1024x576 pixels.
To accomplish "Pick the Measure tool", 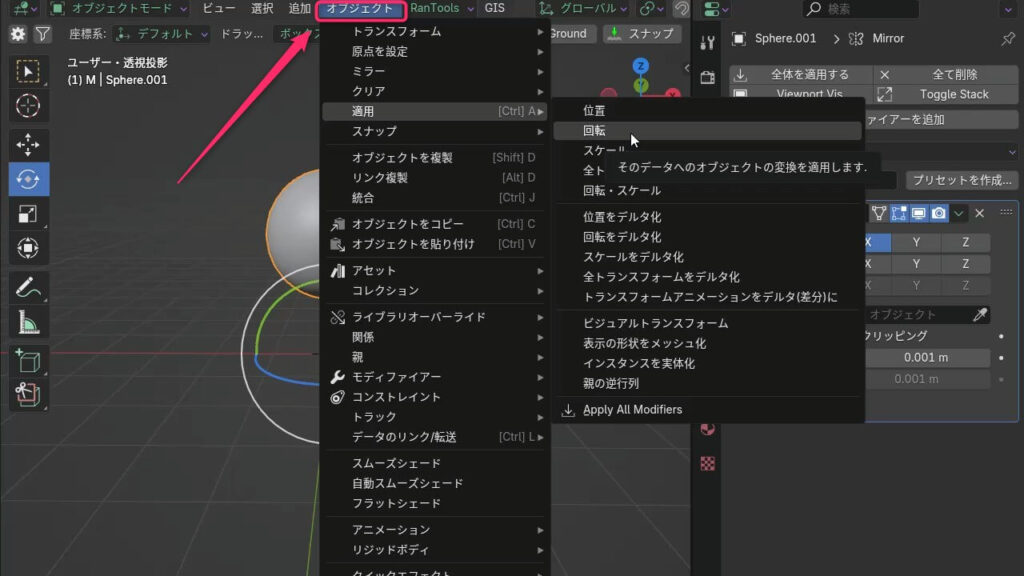I will click(x=28, y=322).
